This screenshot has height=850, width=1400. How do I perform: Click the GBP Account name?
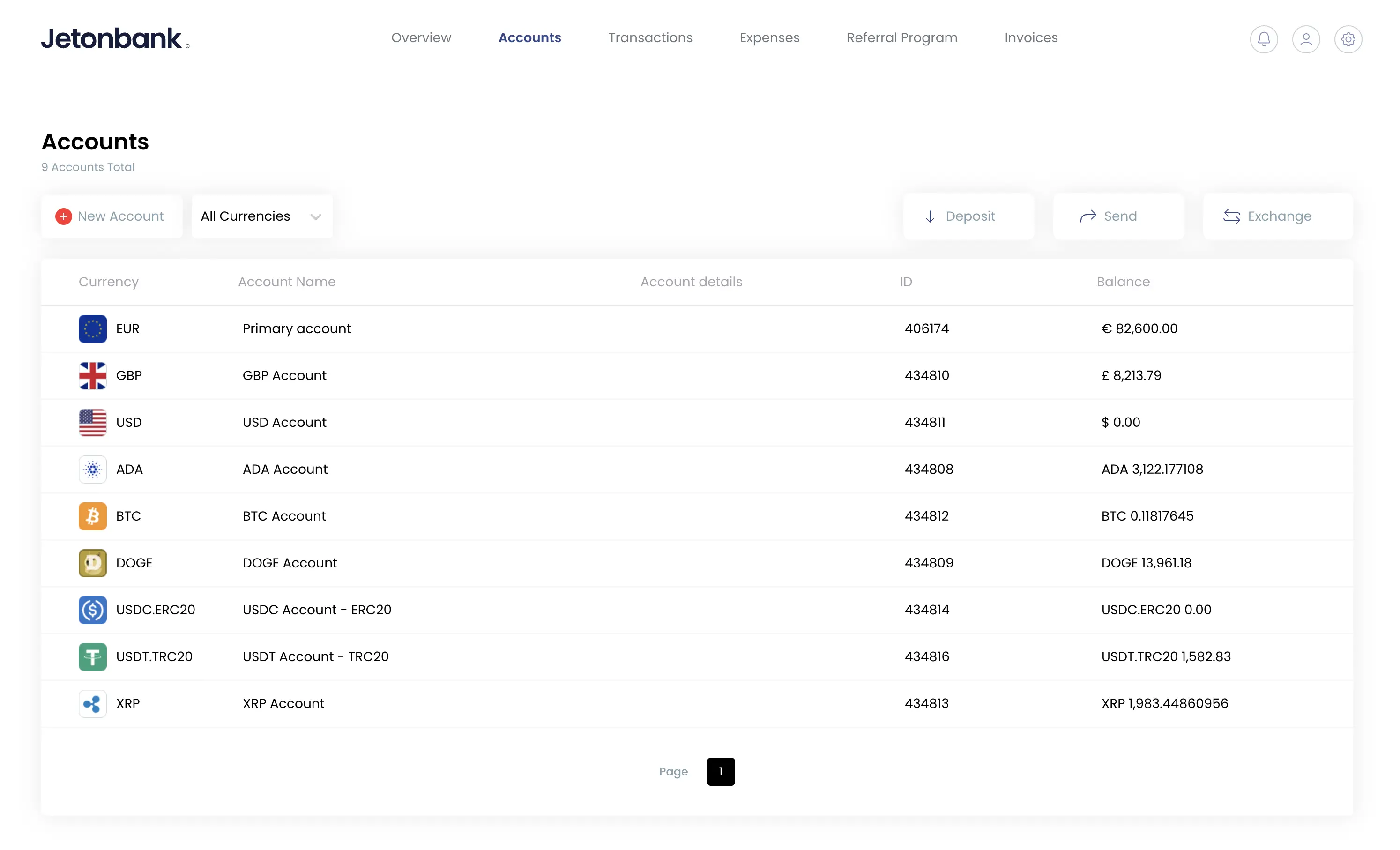click(284, 376)
